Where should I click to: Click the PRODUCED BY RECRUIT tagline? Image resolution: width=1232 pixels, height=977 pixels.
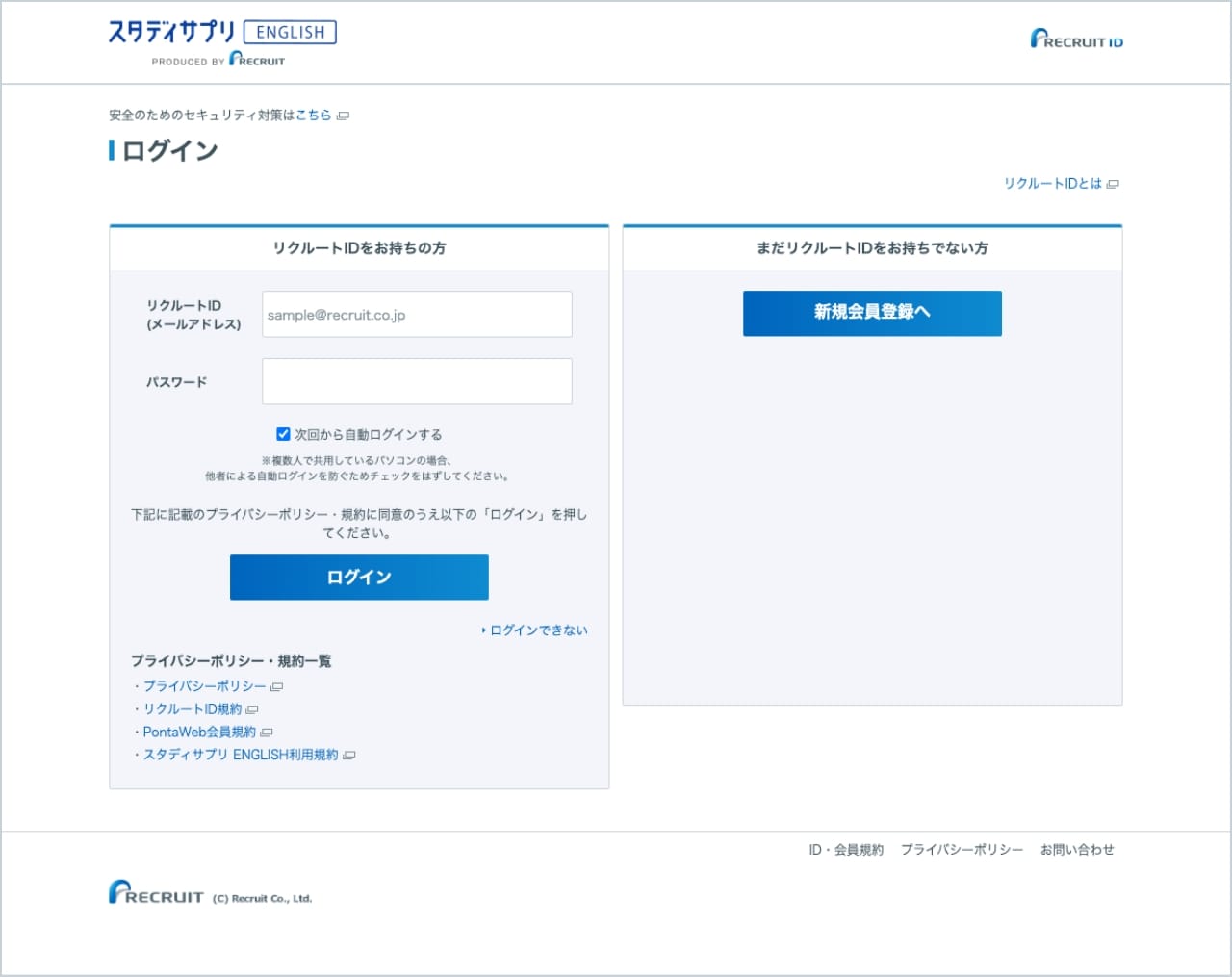coord(218,61)
